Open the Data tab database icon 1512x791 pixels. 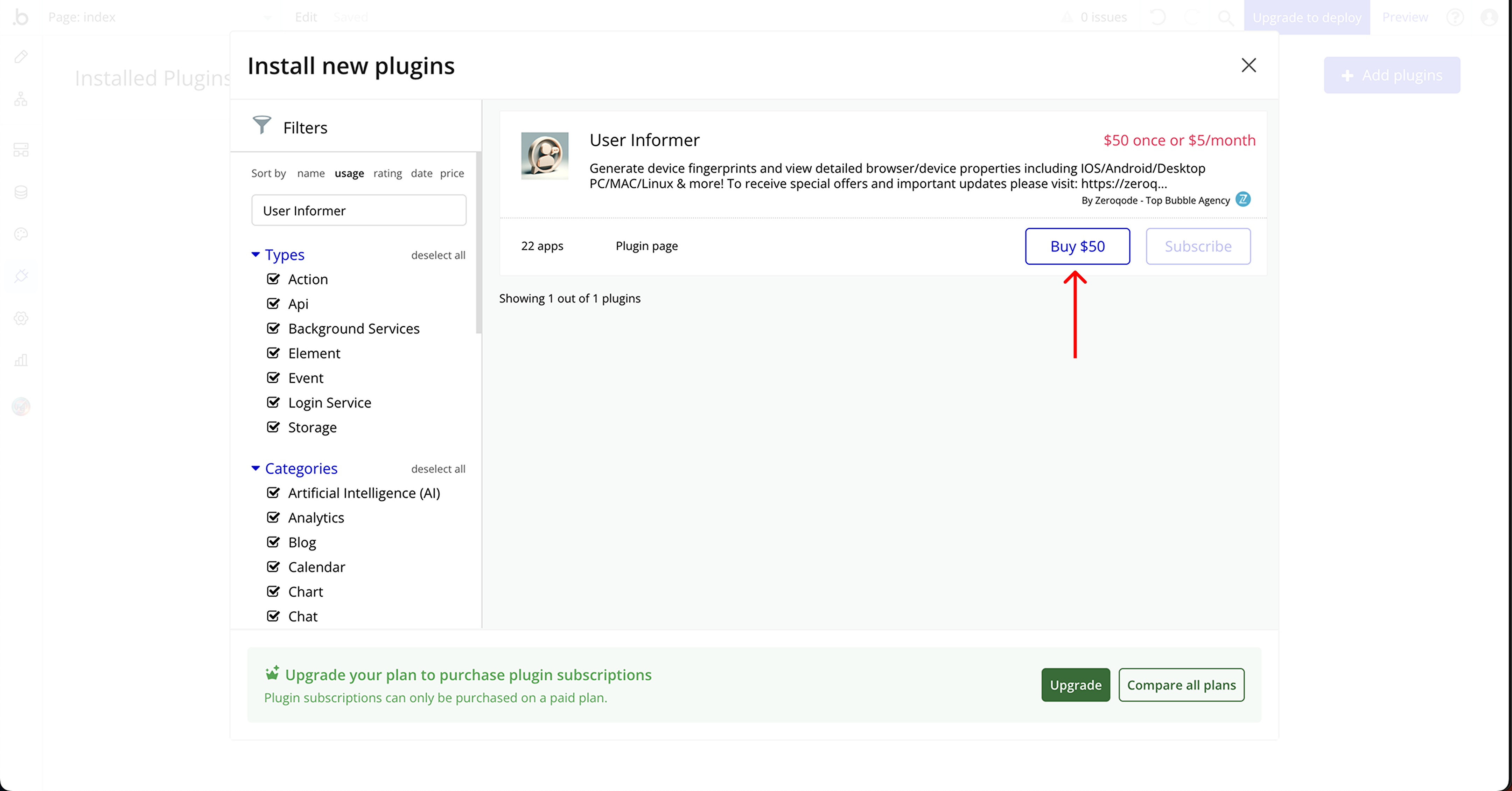point(21,192)
